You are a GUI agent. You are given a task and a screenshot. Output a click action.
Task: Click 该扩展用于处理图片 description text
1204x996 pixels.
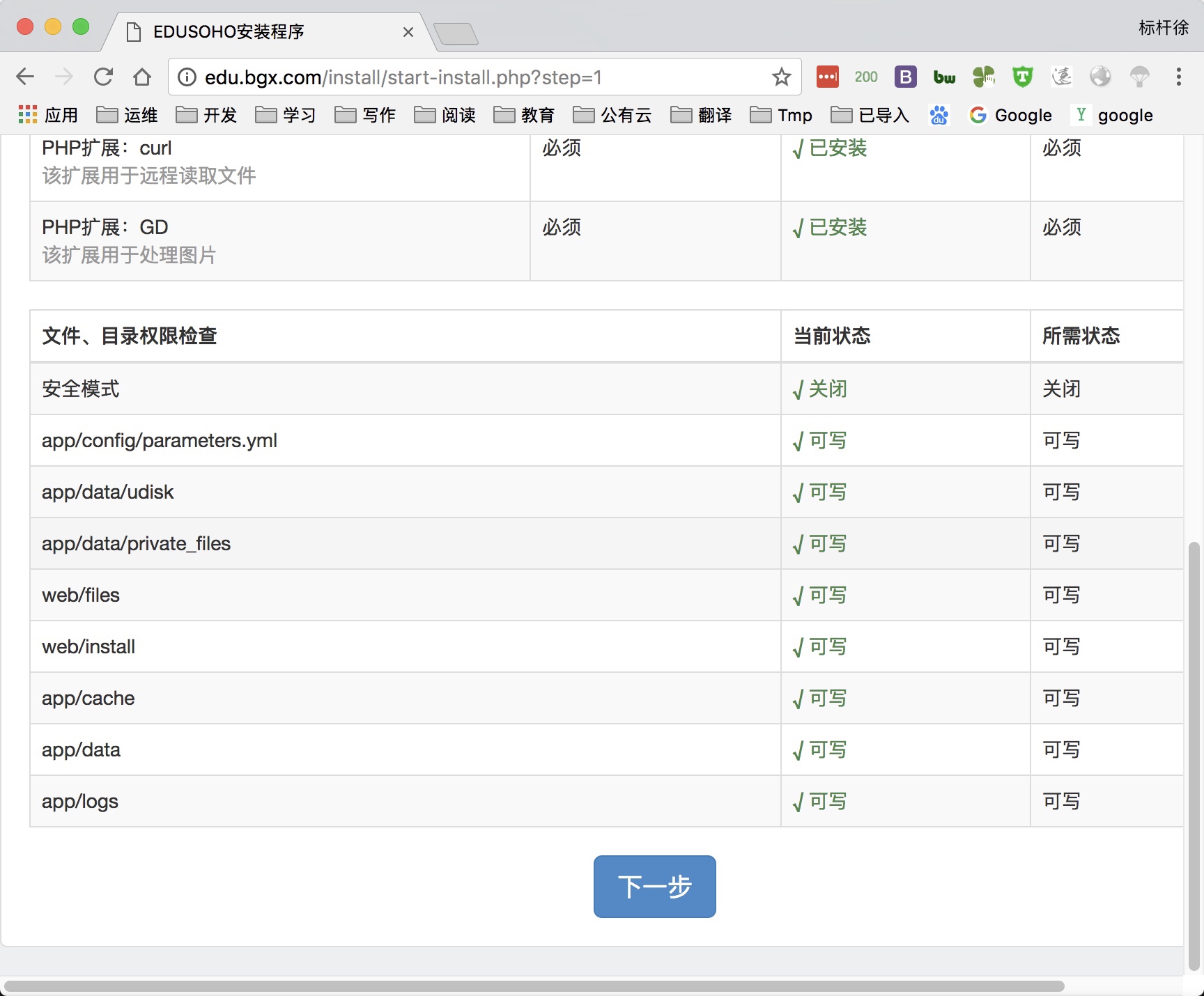tap(129, 255)
